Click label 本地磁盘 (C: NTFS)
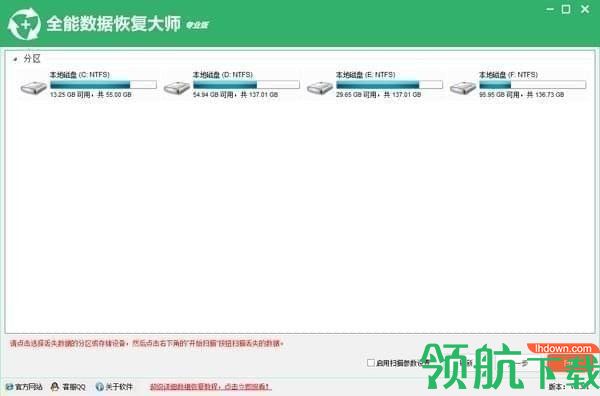 [x=80, y=75]
